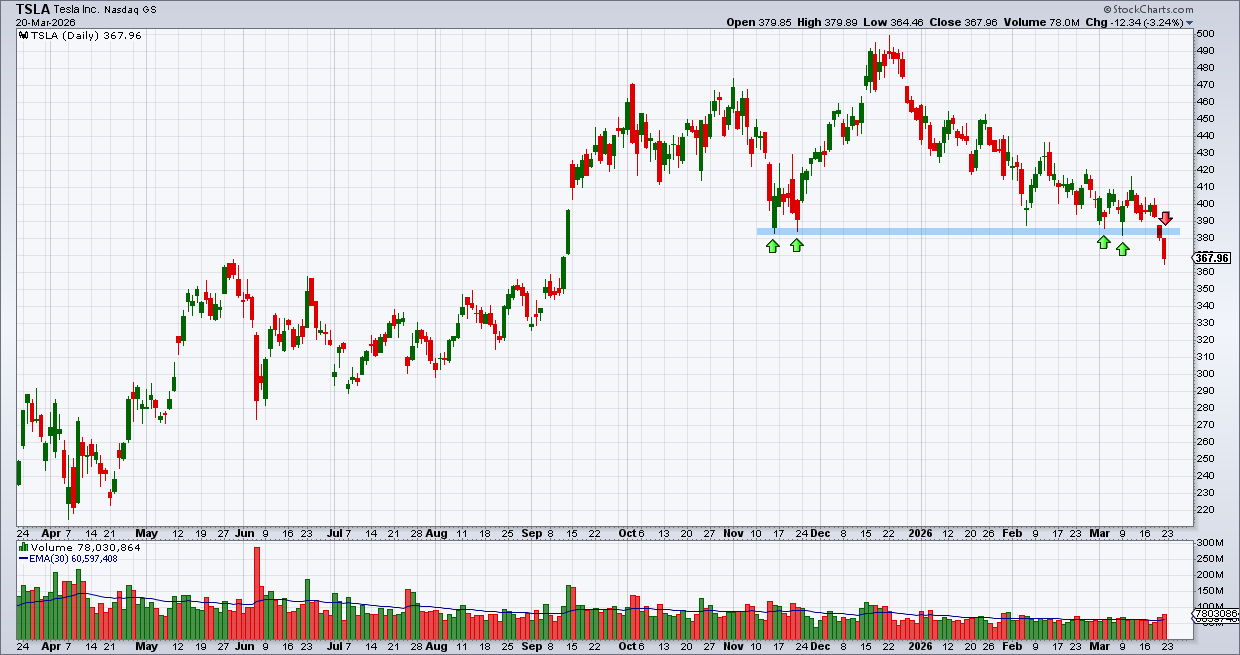Click the 400 label on the price axis
Image resolution: width=1240 pixels, height=655 pixels.
1205,204
